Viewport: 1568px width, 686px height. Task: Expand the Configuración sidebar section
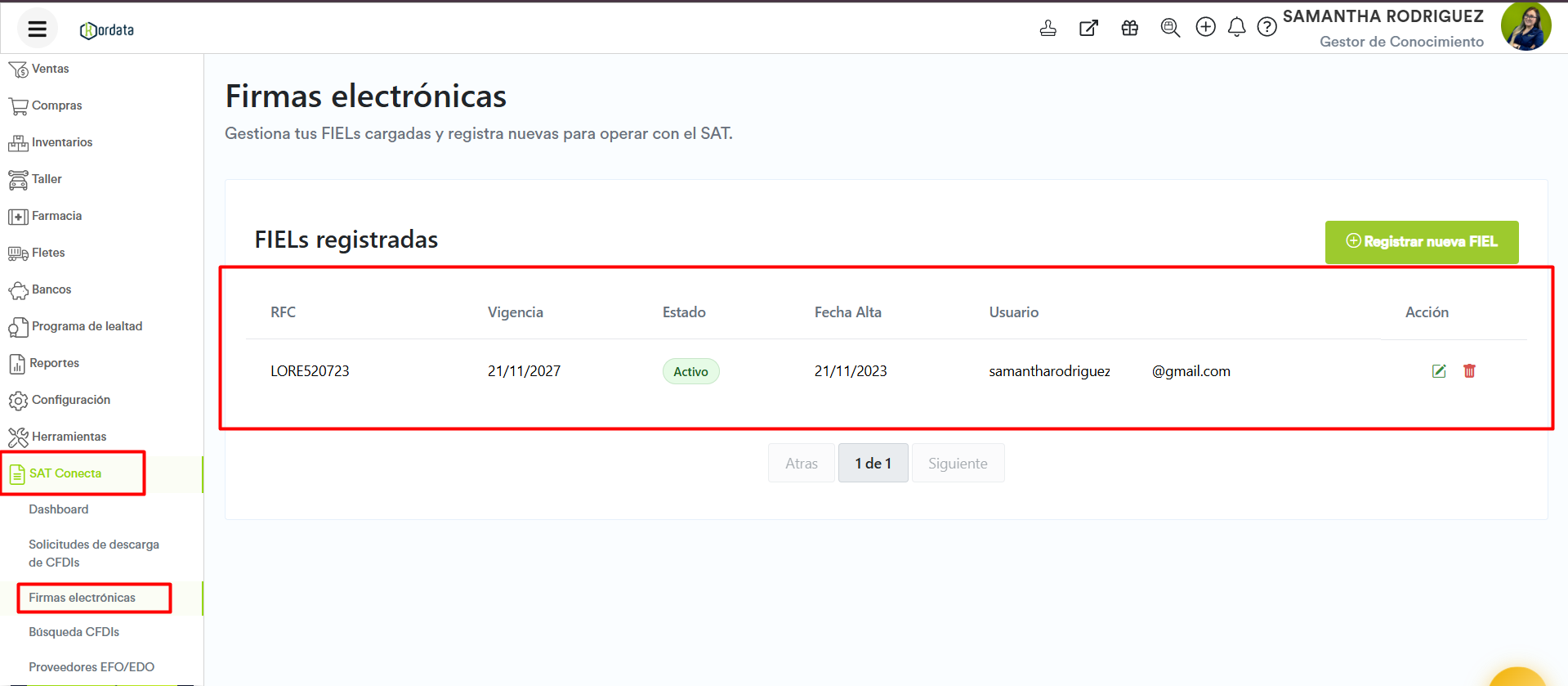(x=70, y=400)
